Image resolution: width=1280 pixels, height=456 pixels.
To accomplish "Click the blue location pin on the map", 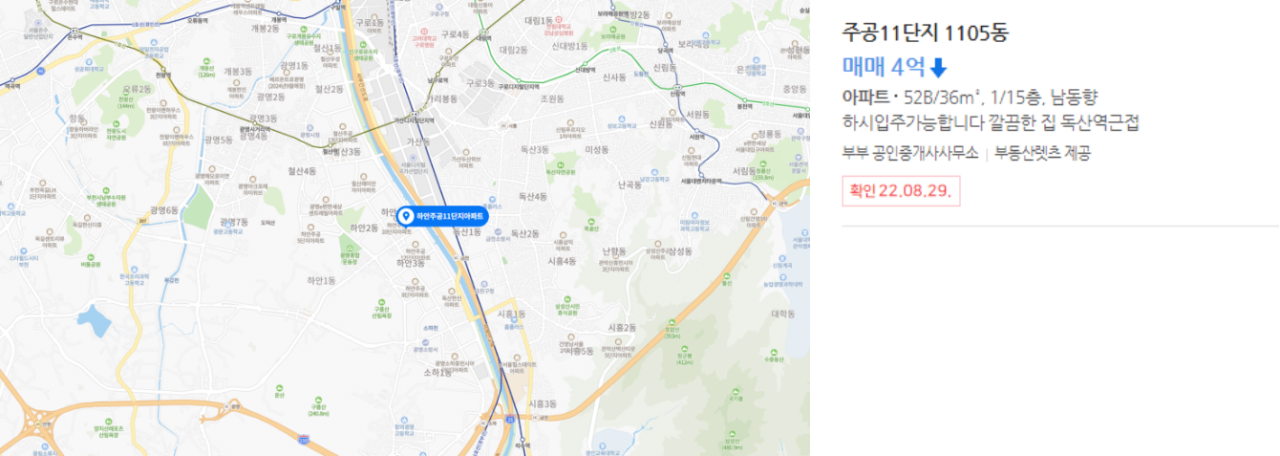I will tap(406, 216).
